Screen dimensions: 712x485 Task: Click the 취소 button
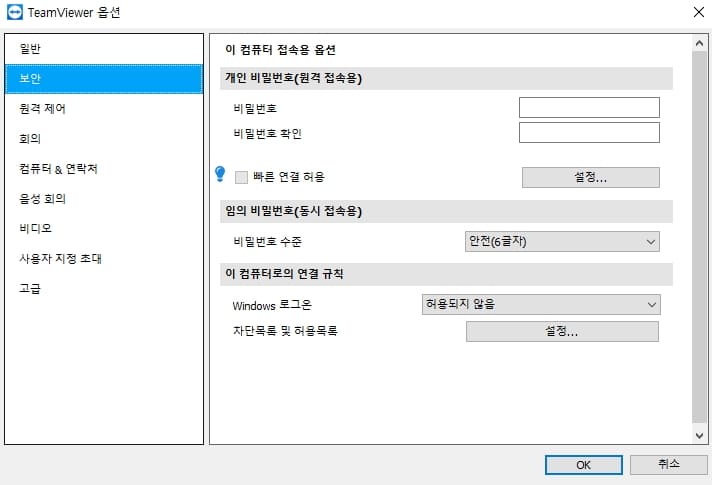click(668, 465)
